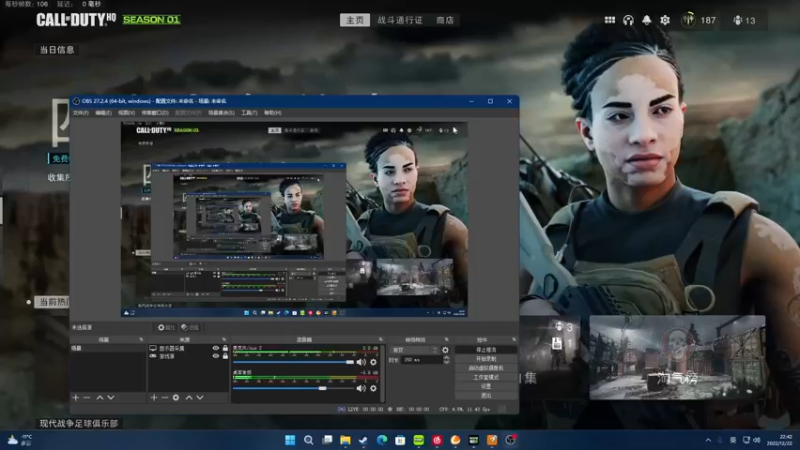
Task: Click the transition duration input field
Action: coord(421,360)
